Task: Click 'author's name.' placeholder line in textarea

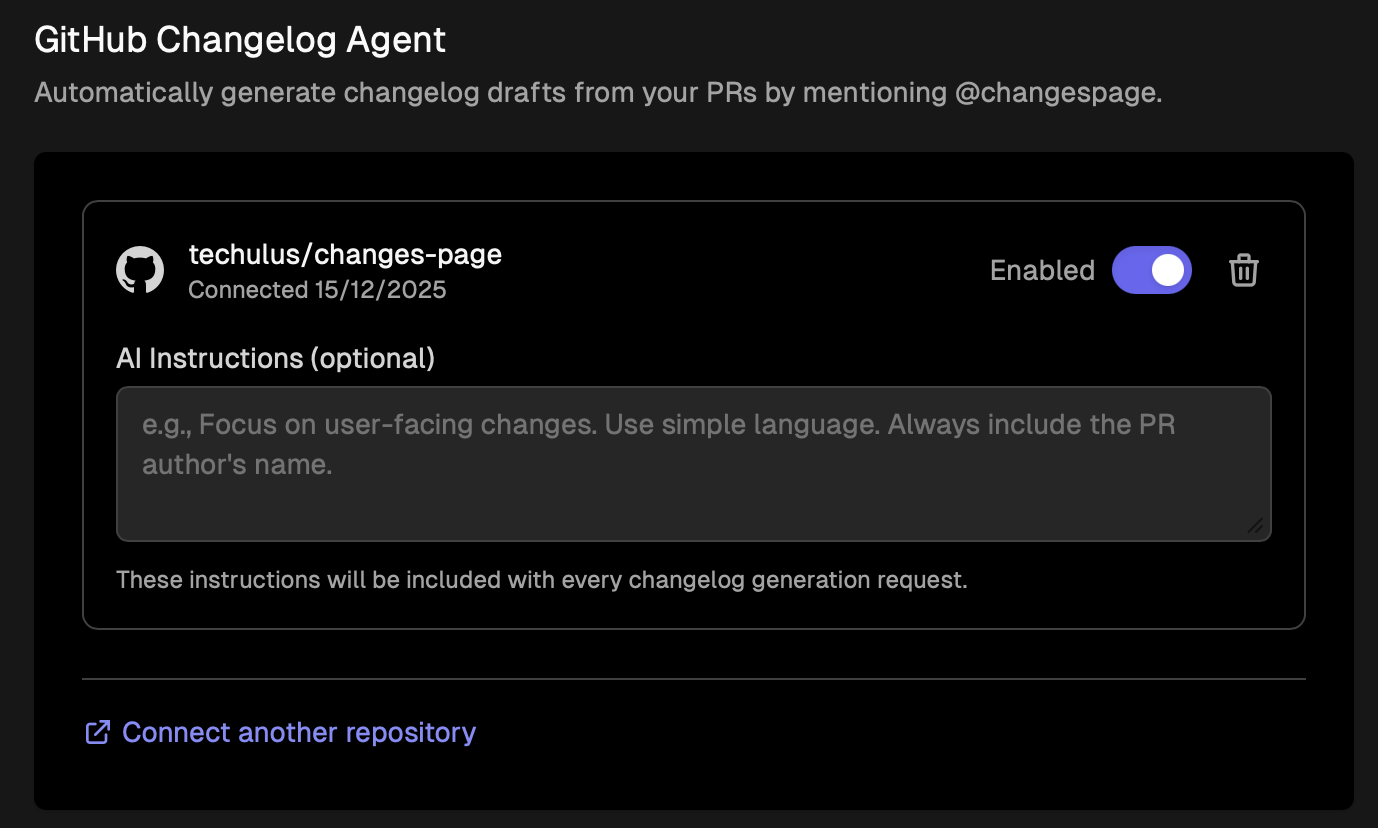Action: [237, 464]
